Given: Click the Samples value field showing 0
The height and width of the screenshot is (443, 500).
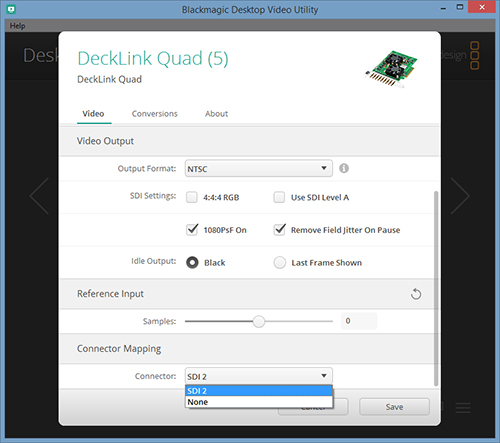Looking at the screenshot, I should point(359,321).
